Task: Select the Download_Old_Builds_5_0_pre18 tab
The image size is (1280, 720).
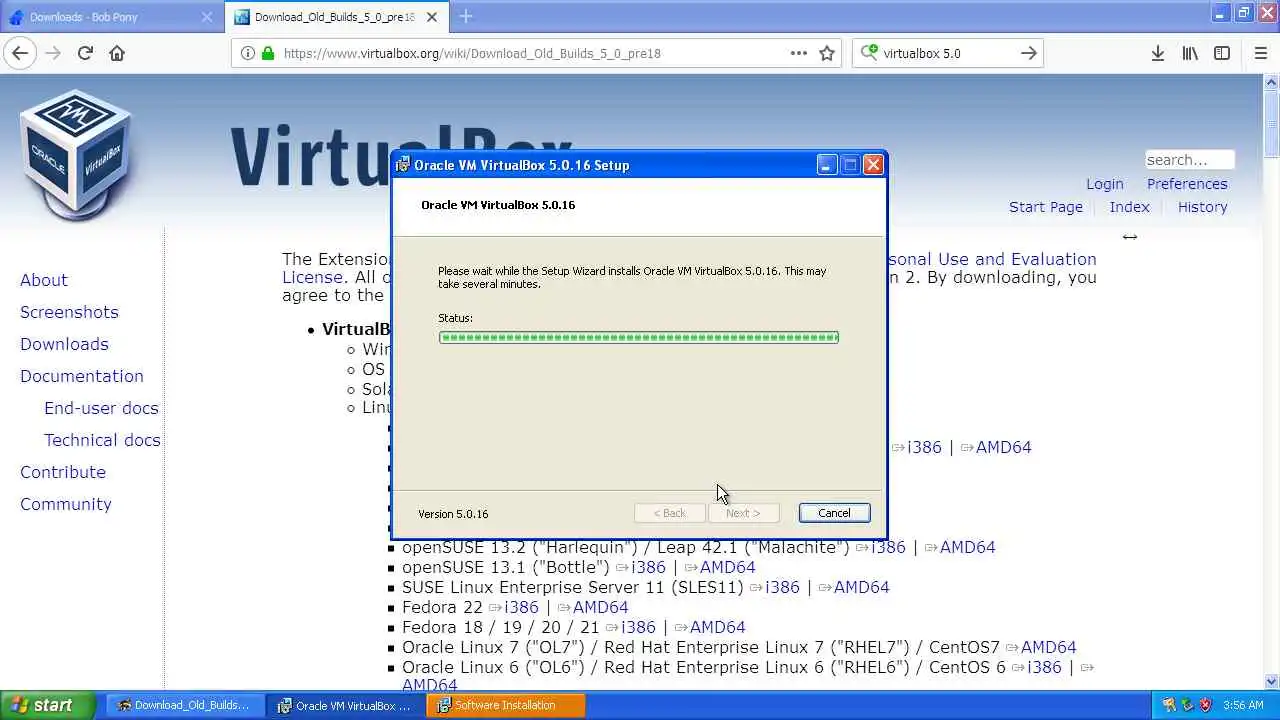Action: (335, 17)
